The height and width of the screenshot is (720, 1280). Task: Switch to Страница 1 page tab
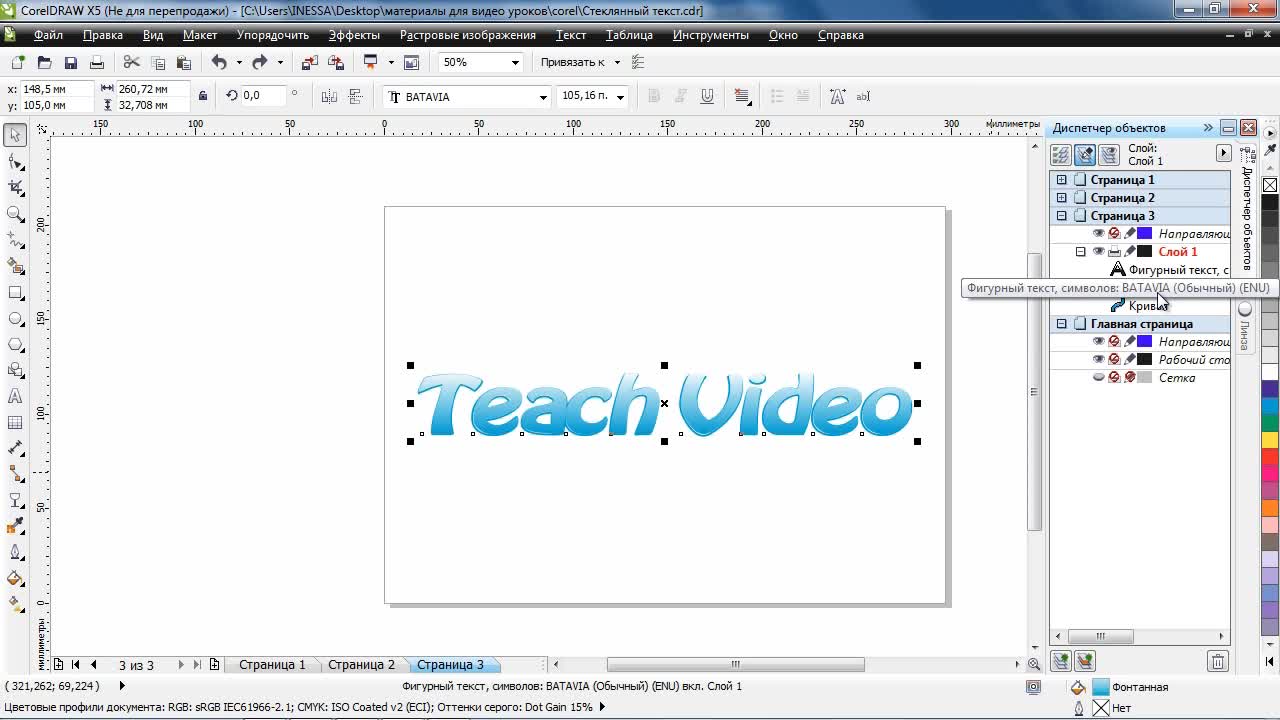pyautogui.click(x=272, y=664)
